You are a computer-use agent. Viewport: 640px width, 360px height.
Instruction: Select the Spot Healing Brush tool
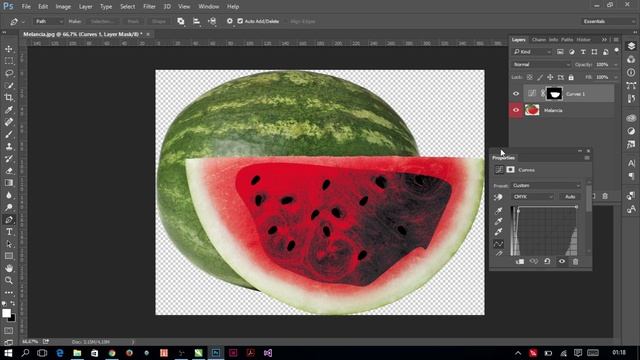click(x=9, y=122)
